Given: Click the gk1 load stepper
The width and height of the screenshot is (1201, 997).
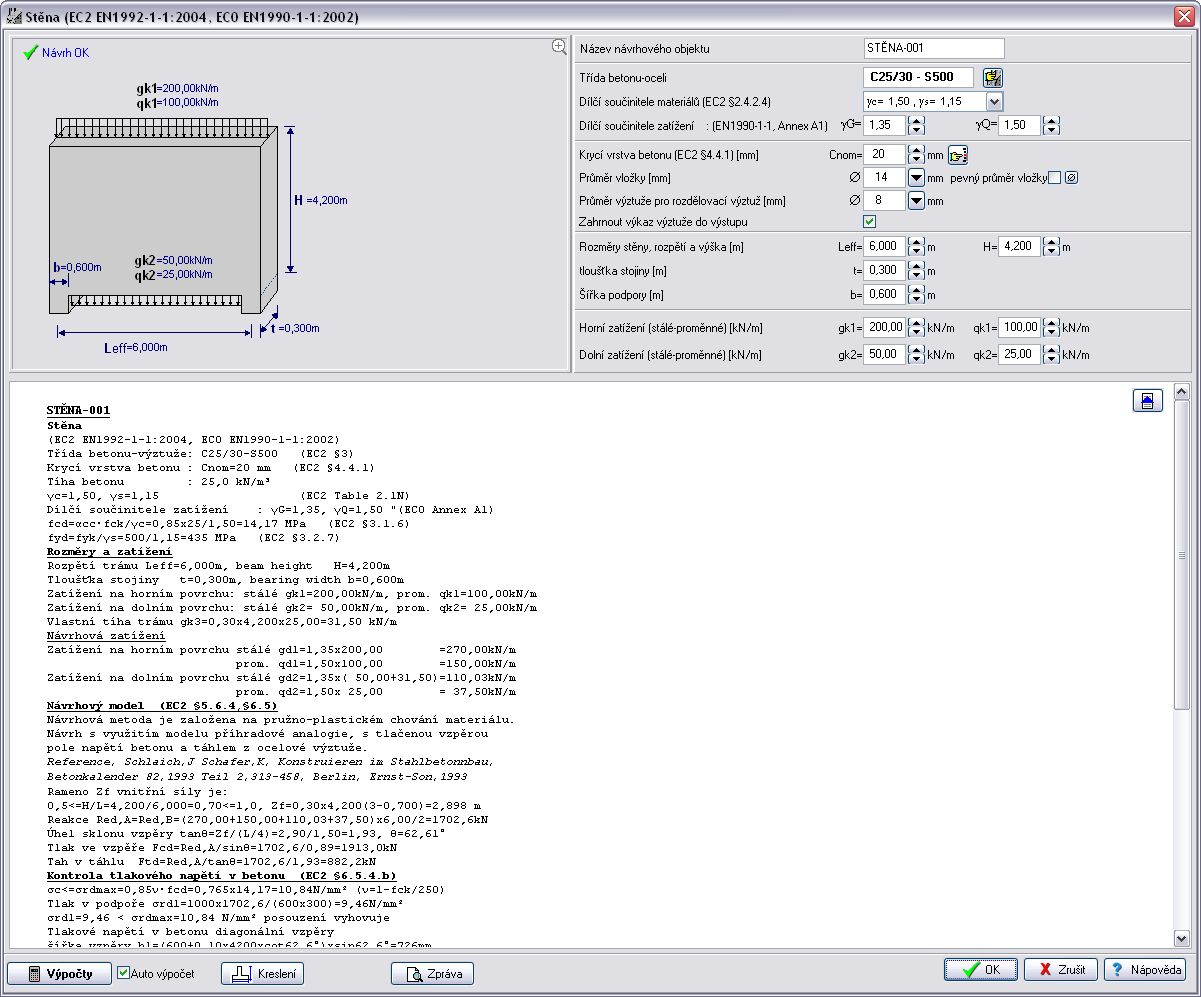Looking at the screenshot, I should [916, 327].
